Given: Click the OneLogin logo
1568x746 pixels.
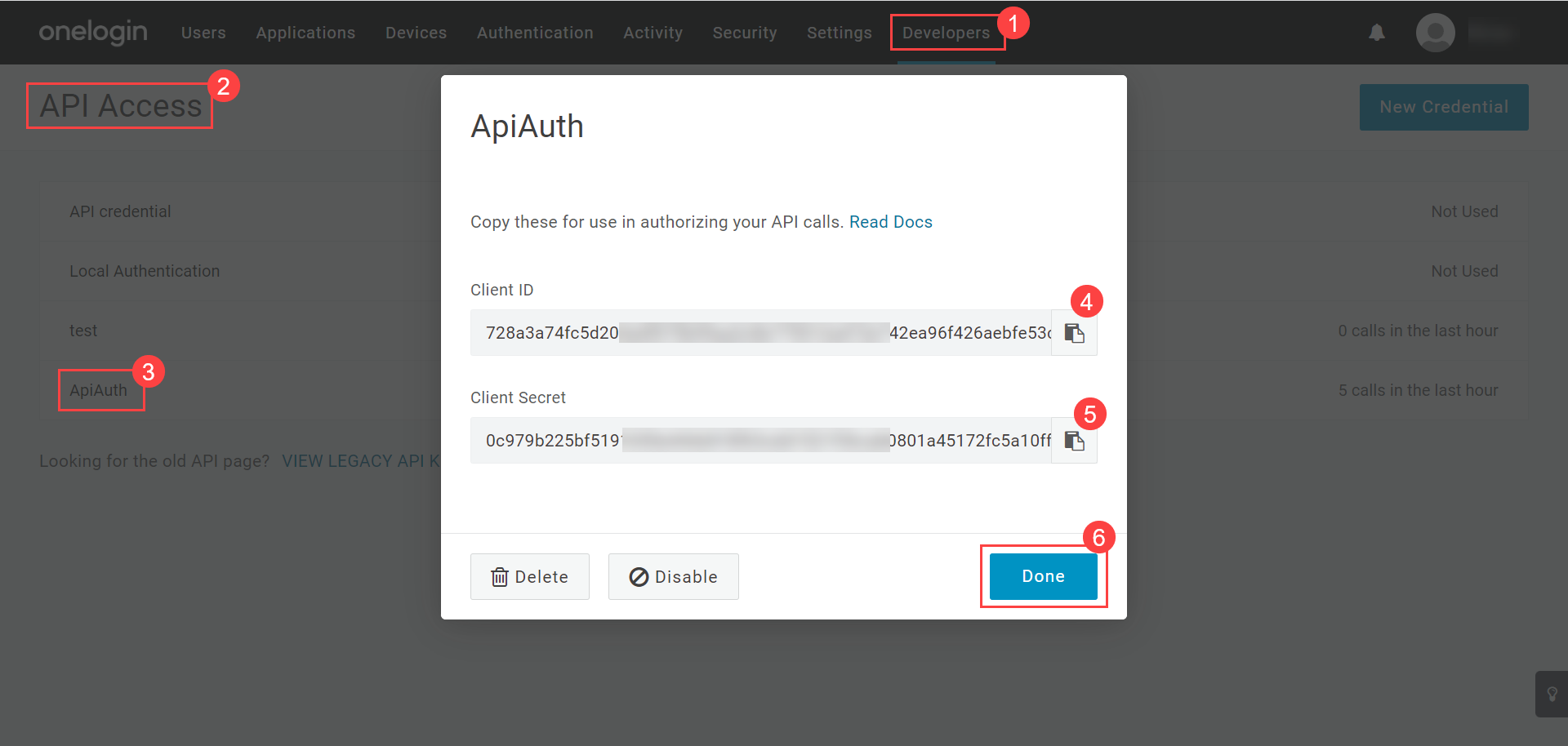Looking at the screenshot, I should [93, 33].
